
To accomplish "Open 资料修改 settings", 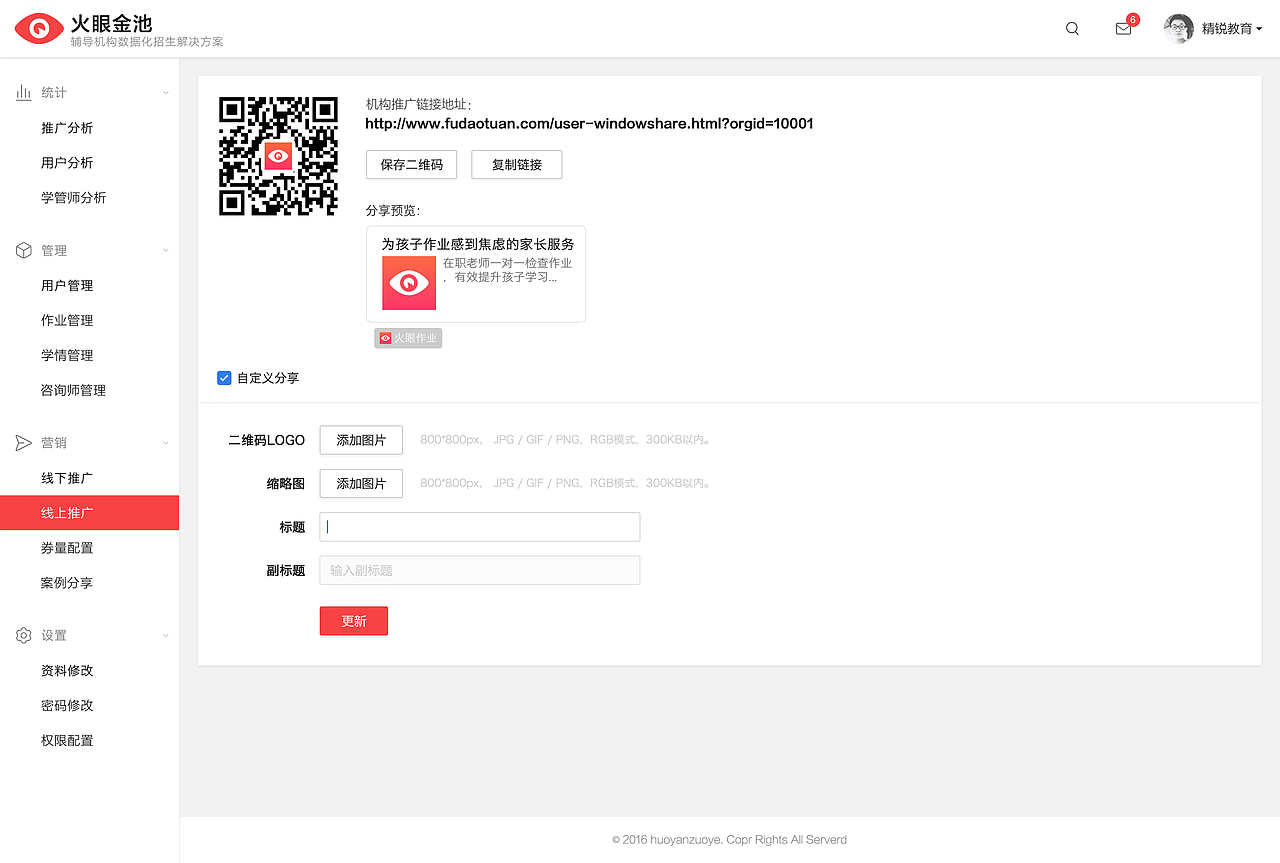I will point(67,671).
